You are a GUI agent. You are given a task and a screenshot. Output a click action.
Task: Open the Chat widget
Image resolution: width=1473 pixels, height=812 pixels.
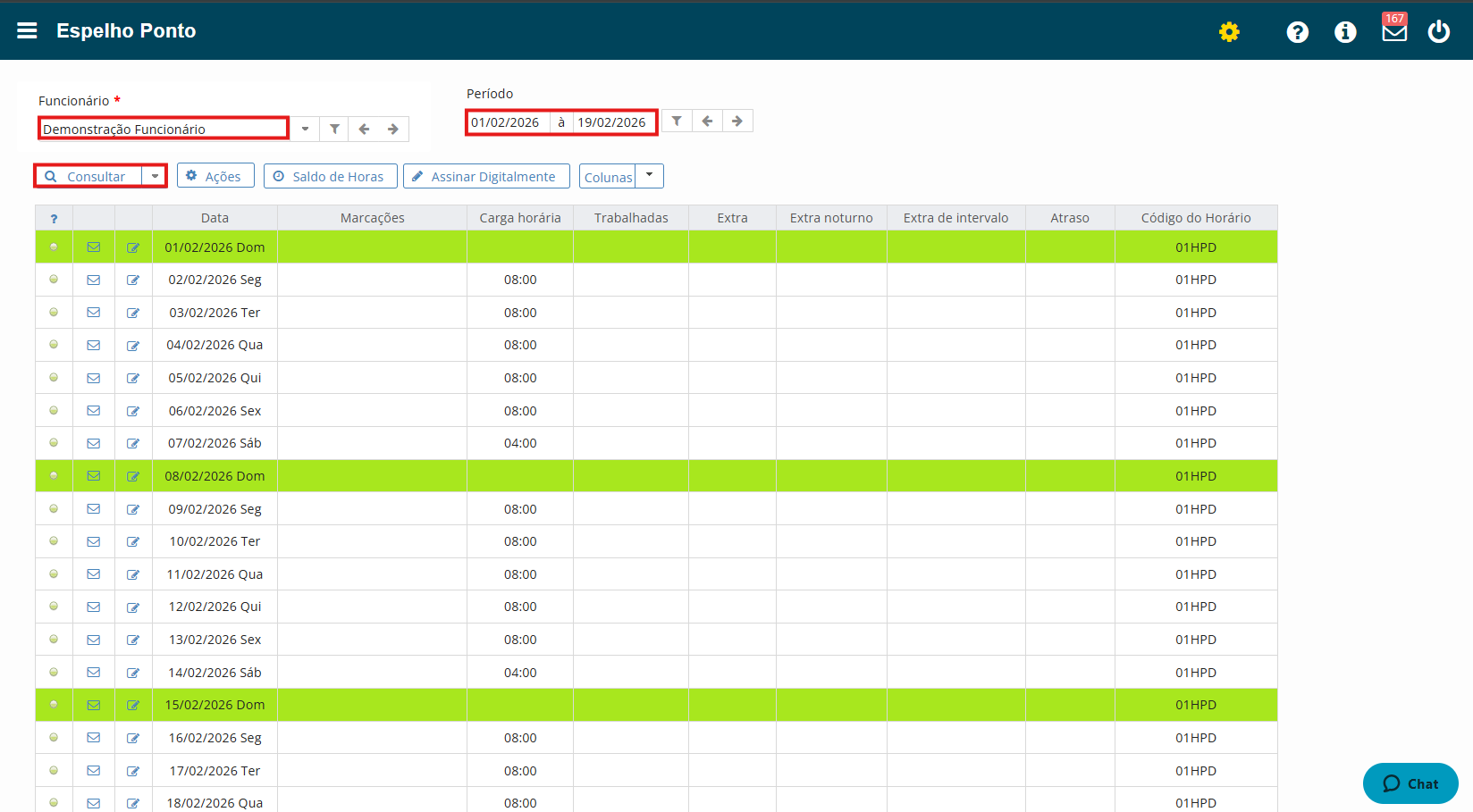point(1410,783)
